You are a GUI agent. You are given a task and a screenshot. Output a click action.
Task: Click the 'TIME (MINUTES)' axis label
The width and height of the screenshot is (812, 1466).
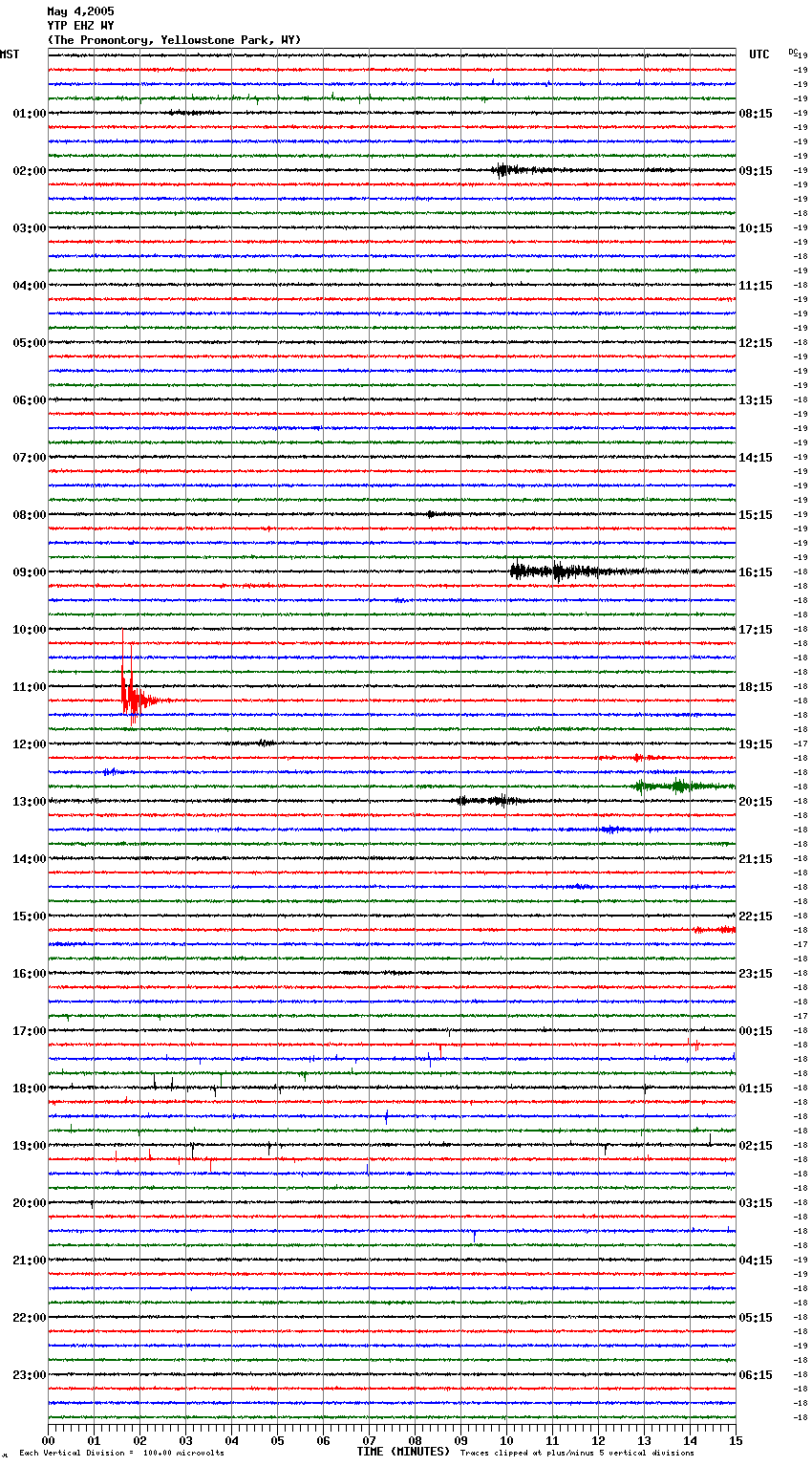tap(403, 1452)
